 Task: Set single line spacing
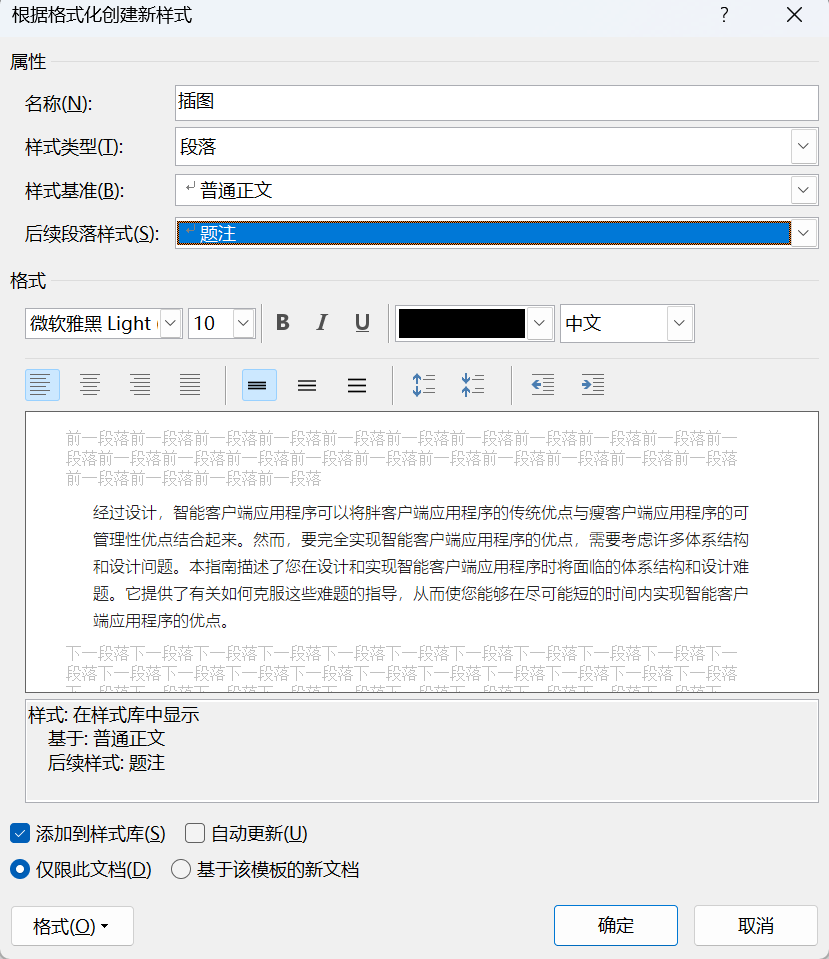259,385
